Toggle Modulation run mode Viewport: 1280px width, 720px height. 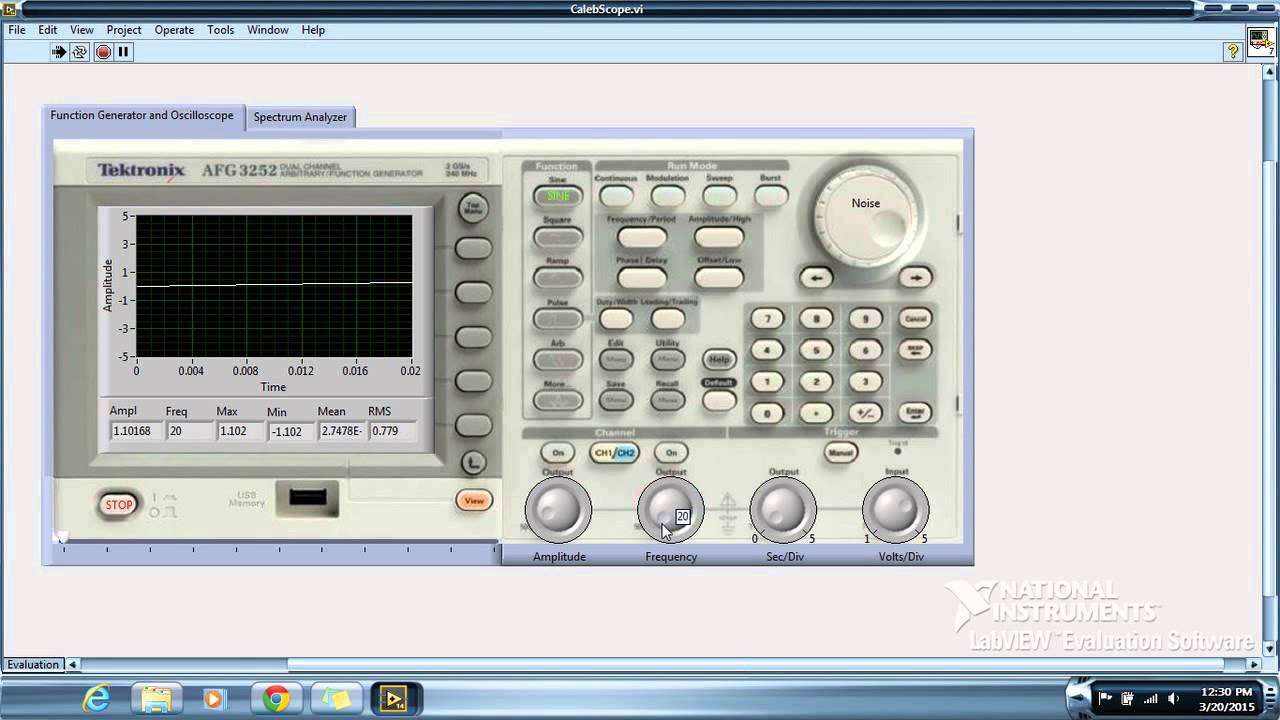point(667,196)
